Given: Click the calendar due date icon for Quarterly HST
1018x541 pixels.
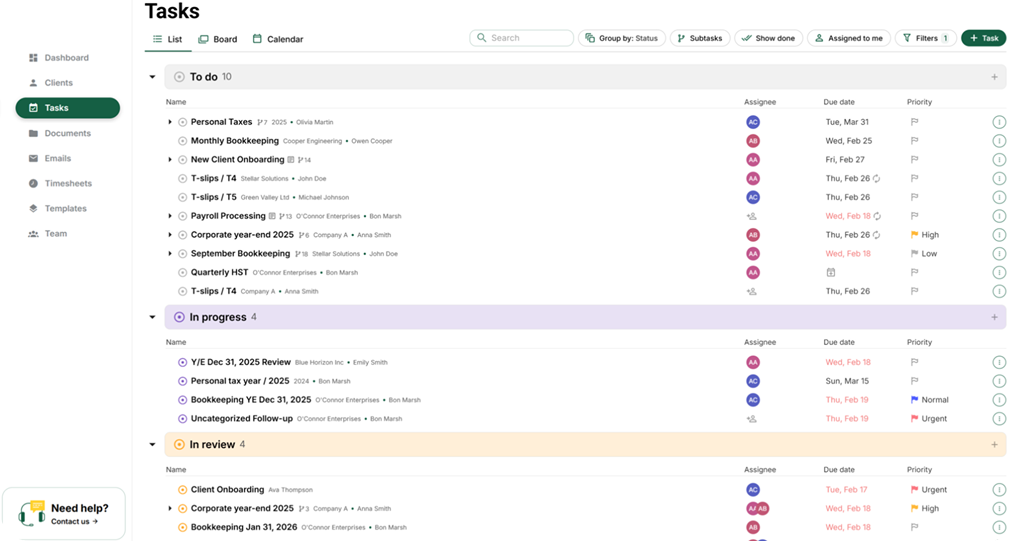Looking at the screenshot, I should point(830,272).
